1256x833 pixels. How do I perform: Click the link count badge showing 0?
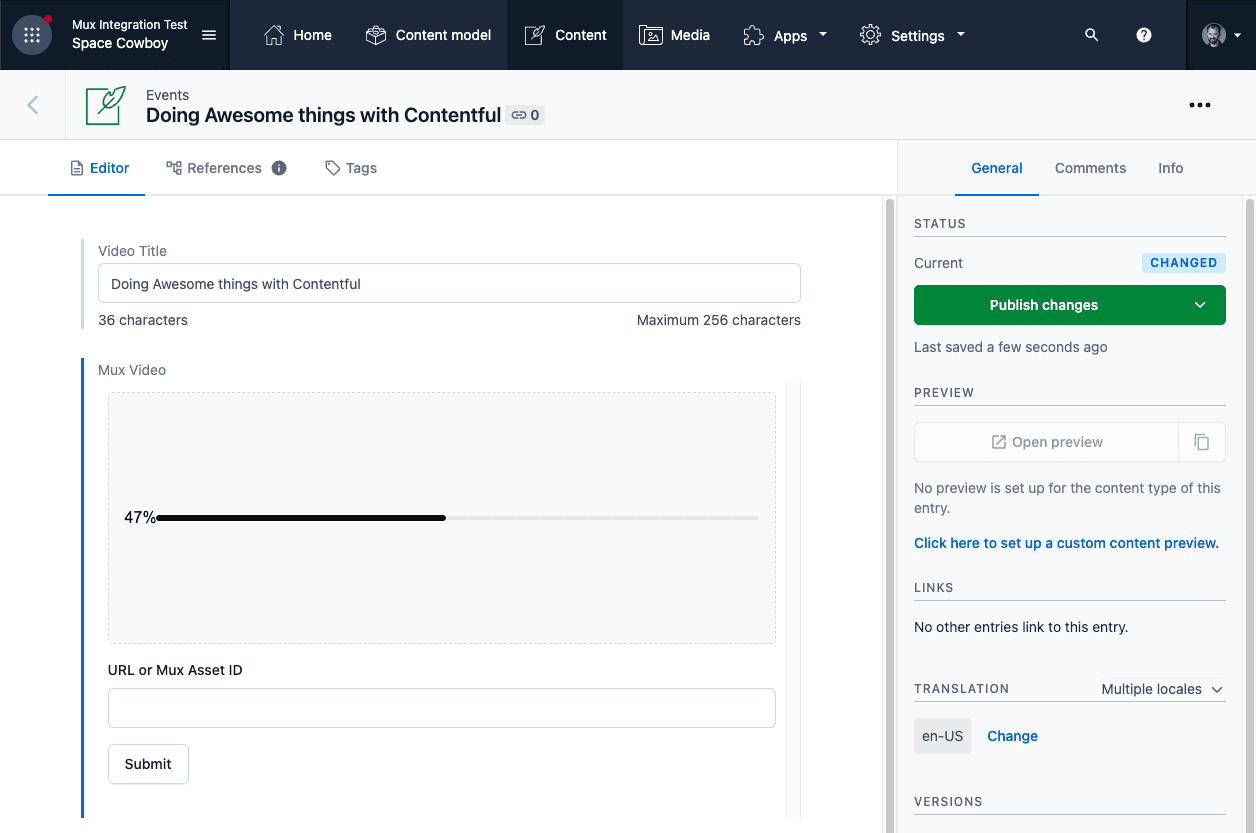tap(525, 115)
